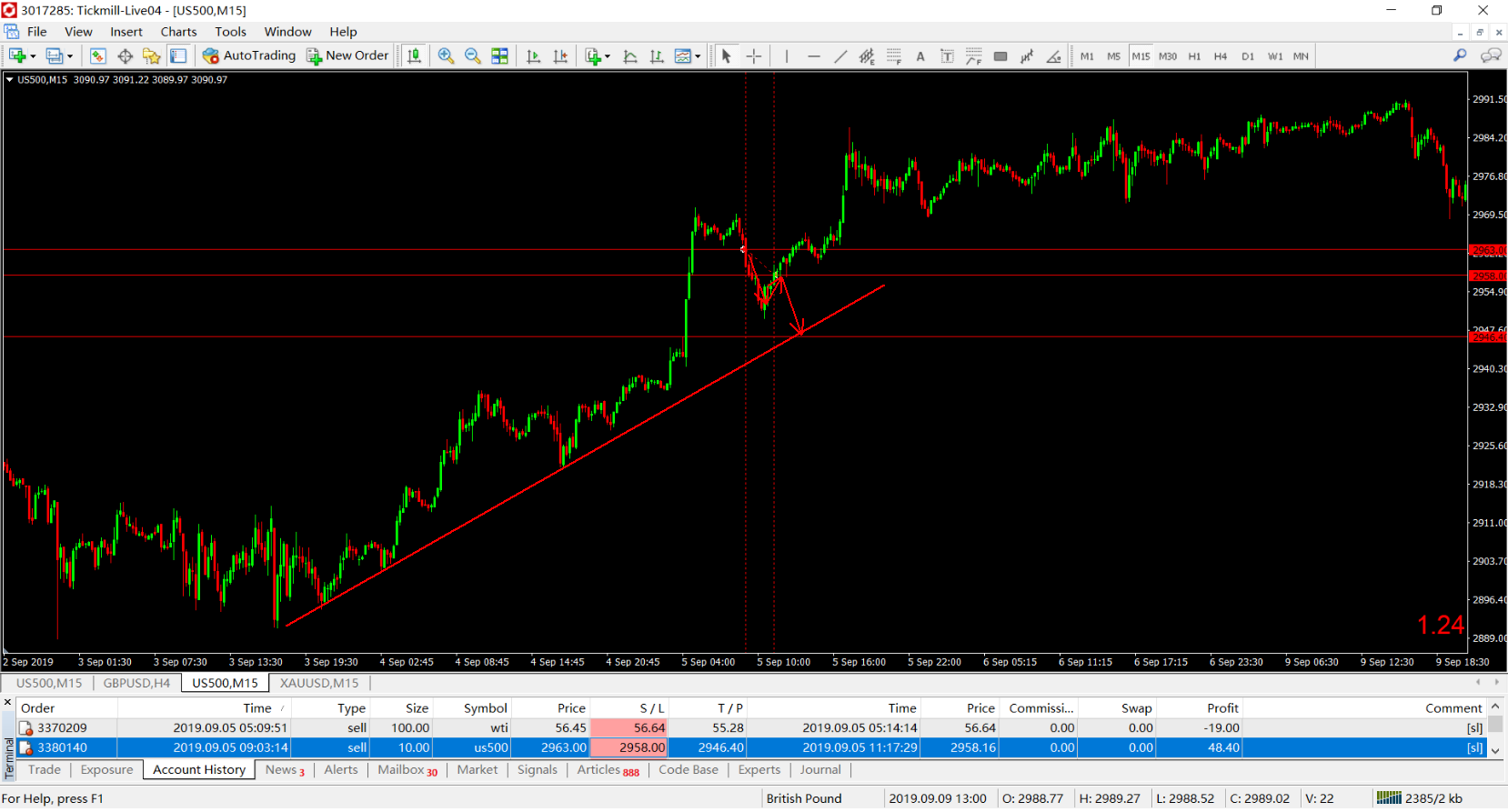The width and height of the screenshot is (1508, 812).
Task: Switch to H4 timeframe
Action: (x=1221, y=56)
